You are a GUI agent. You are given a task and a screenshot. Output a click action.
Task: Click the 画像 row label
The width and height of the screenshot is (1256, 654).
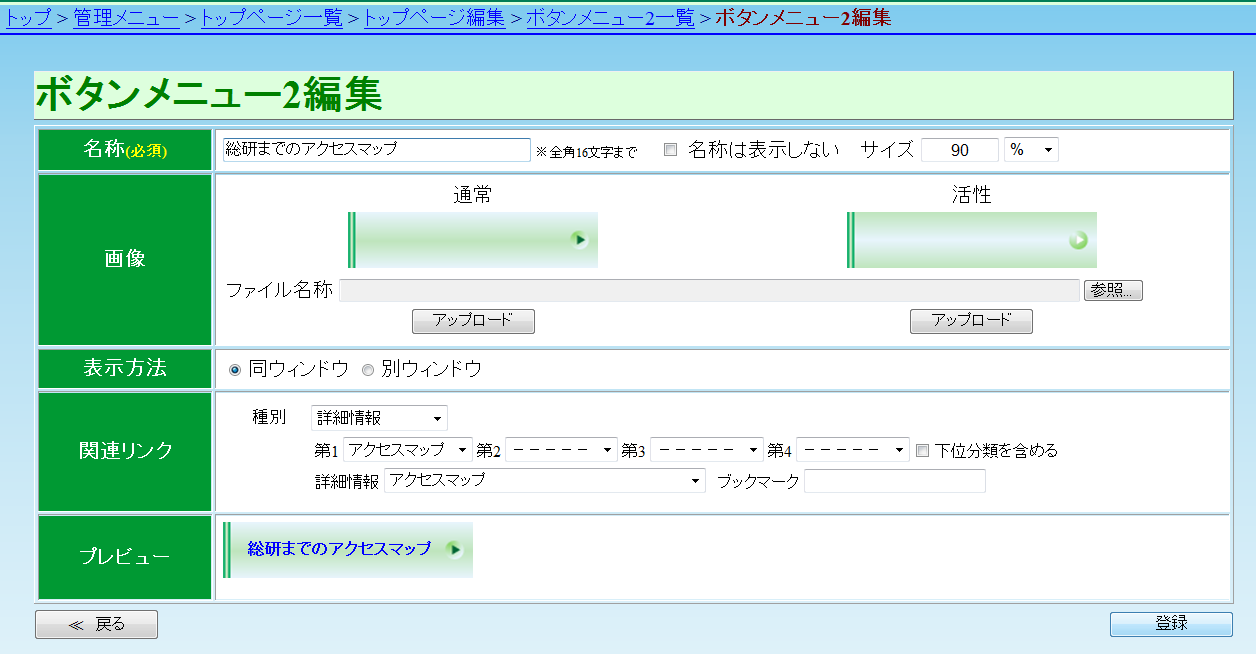coord(125,259)
